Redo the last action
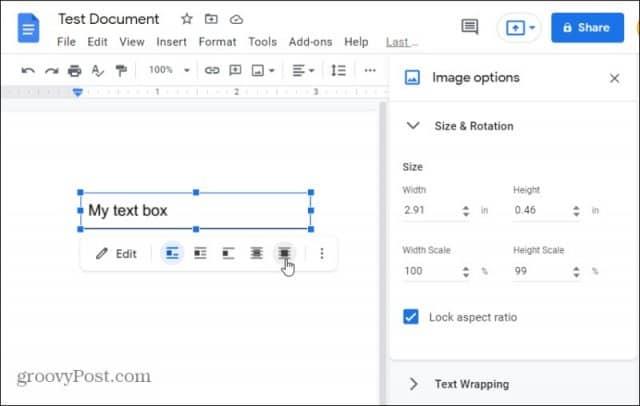 [51, 71]
